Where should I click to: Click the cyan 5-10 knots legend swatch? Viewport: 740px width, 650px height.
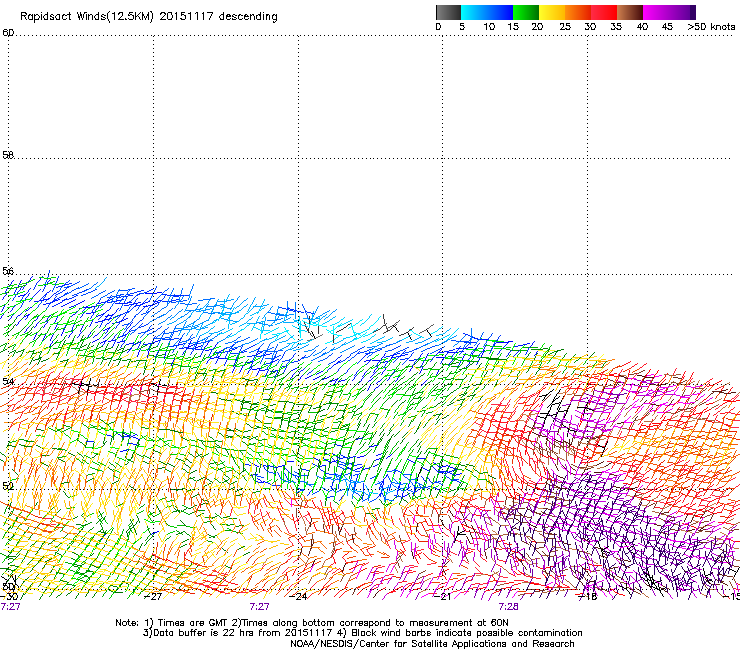(x=474, y=12)
